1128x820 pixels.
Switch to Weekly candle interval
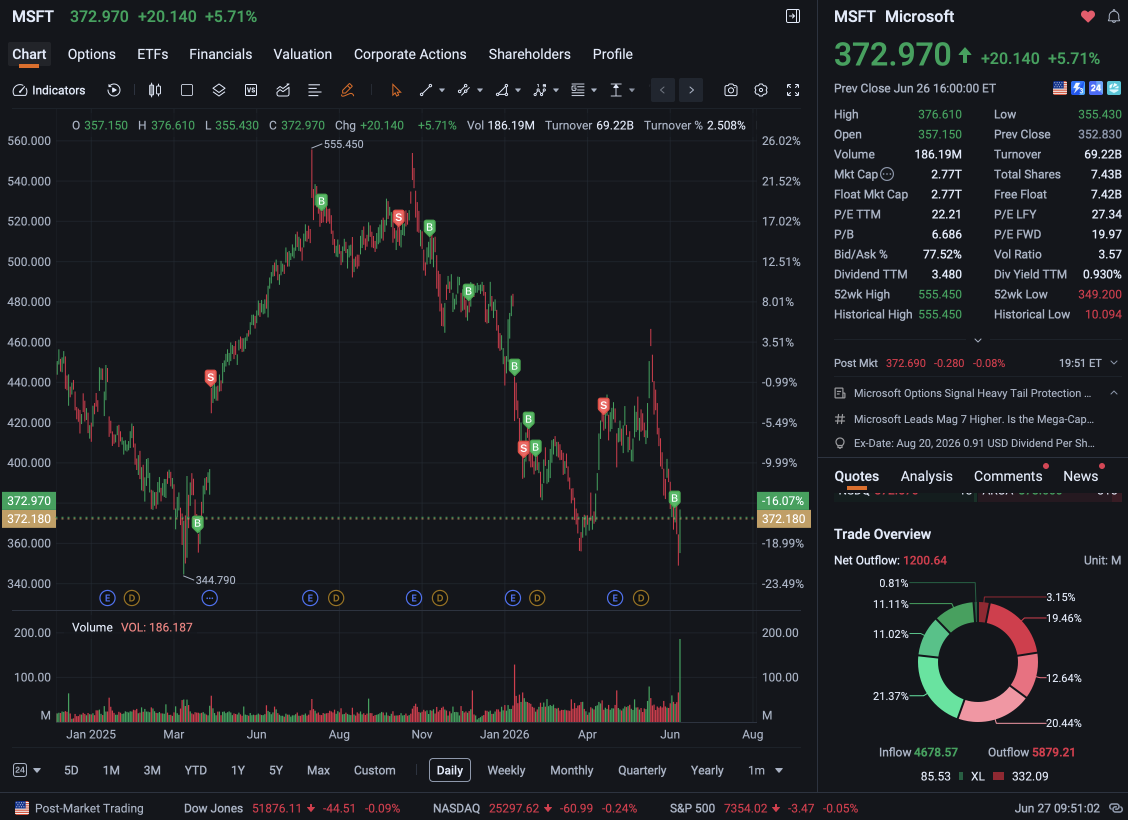(506, 770)
